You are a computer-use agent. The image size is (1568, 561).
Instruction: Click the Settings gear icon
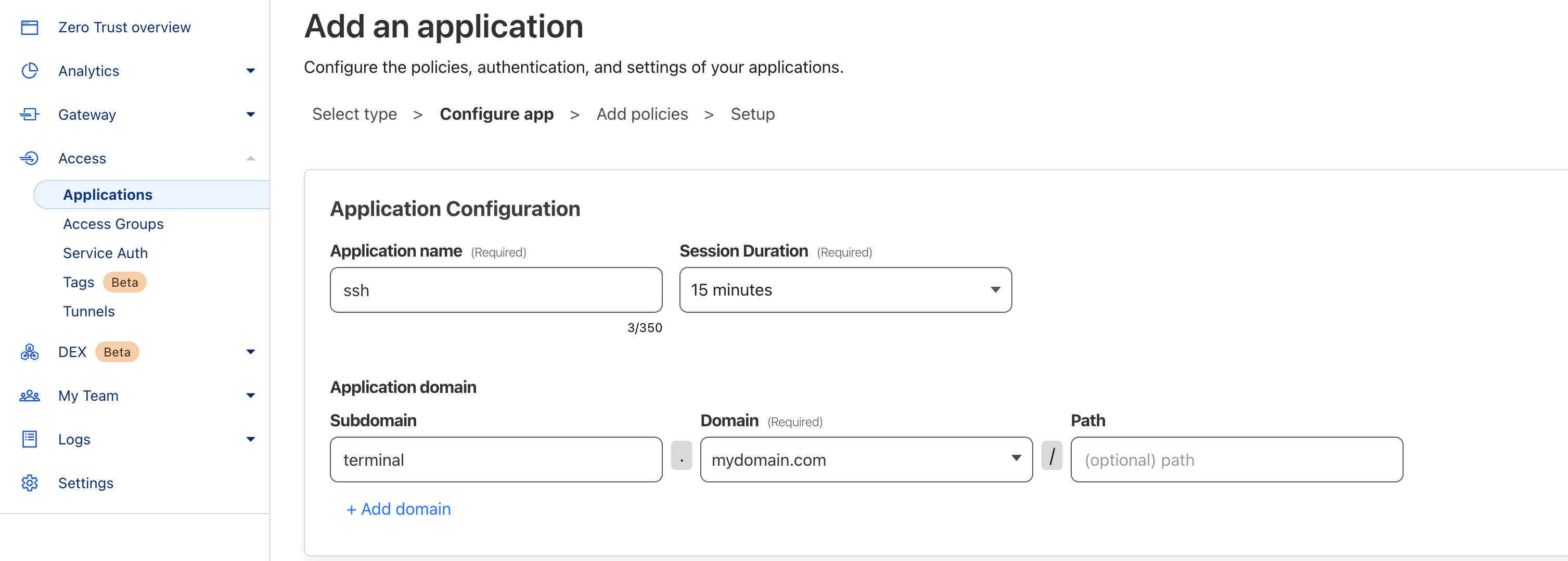click(x=29, y=483)
